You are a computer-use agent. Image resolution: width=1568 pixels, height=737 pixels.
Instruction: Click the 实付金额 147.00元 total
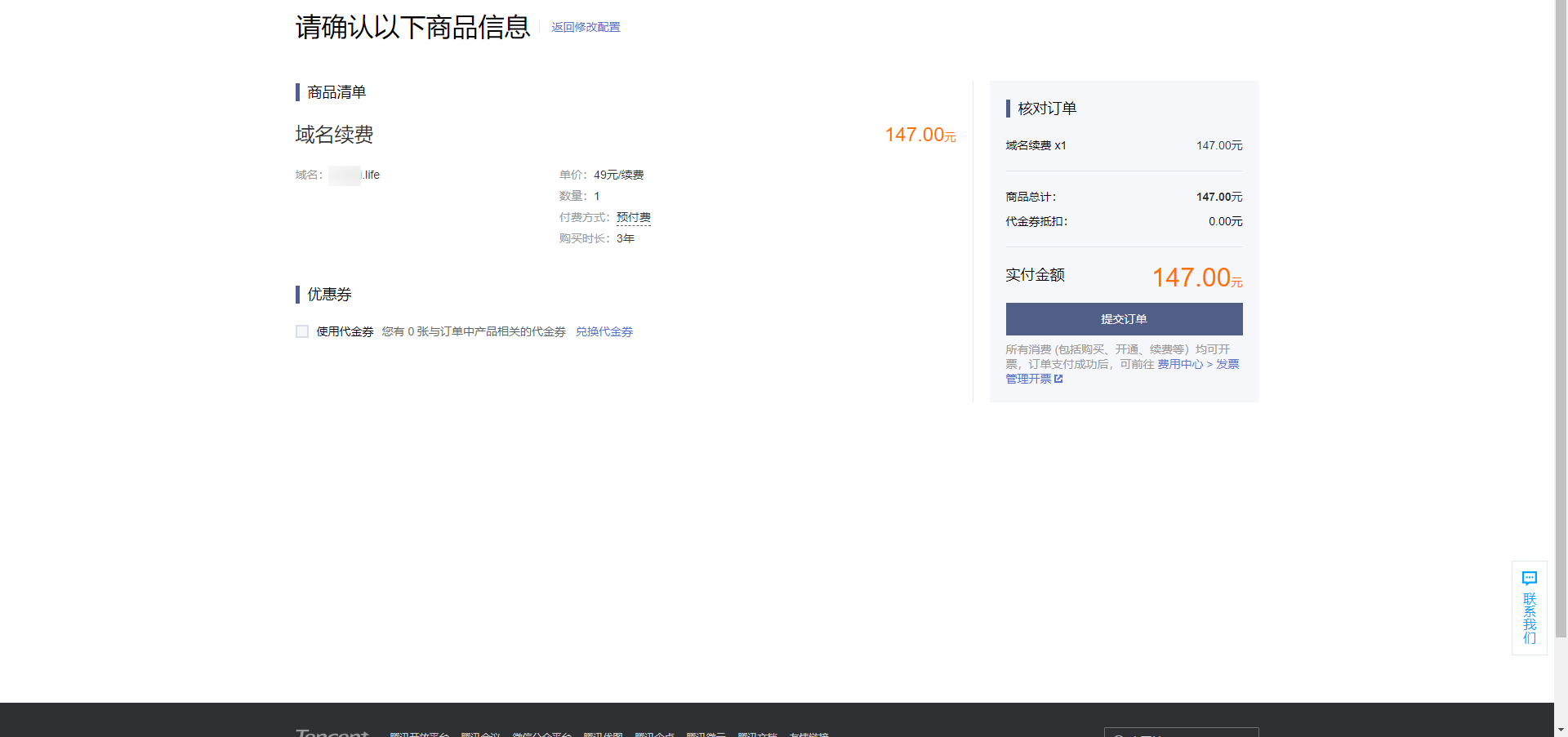point(1196,277)
